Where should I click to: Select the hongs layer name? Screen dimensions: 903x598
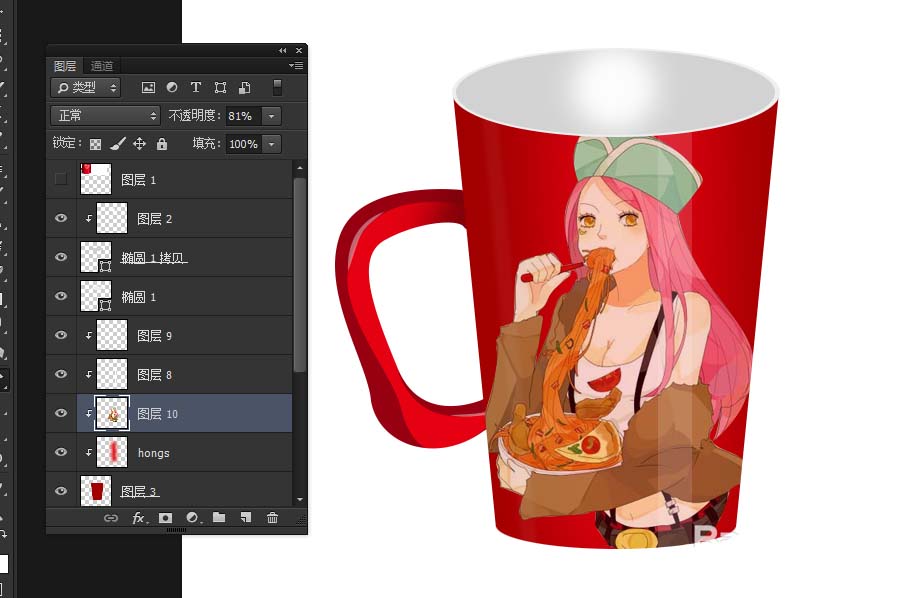pyautogui.click(x=154, y=453)
